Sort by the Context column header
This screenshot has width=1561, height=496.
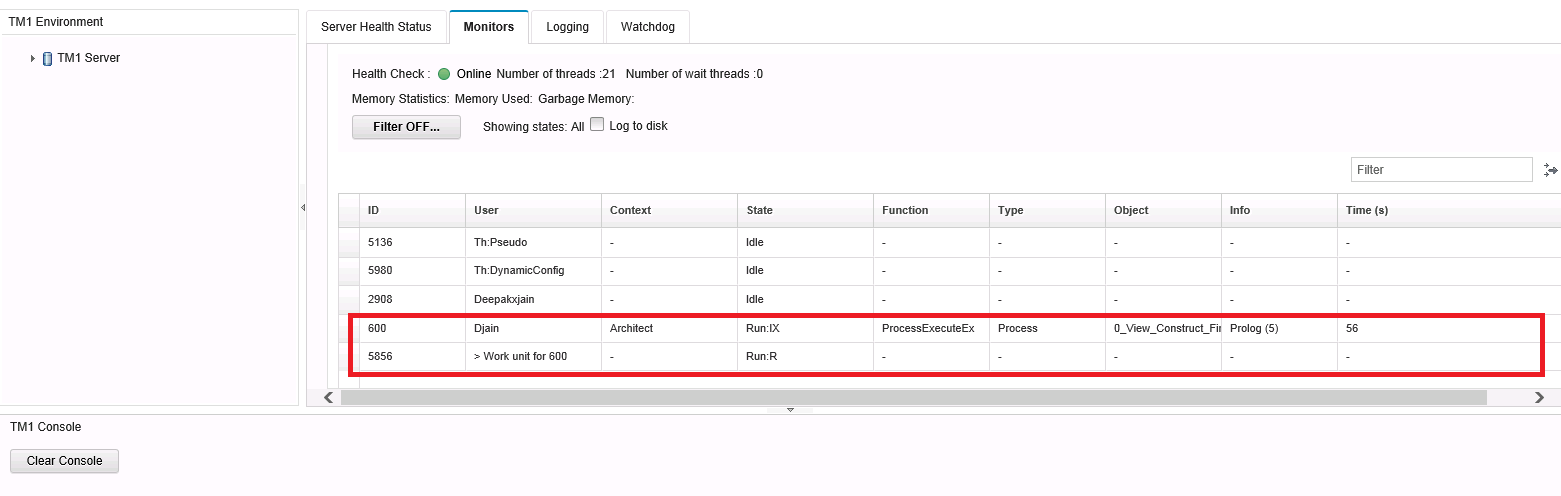[670, 211]
